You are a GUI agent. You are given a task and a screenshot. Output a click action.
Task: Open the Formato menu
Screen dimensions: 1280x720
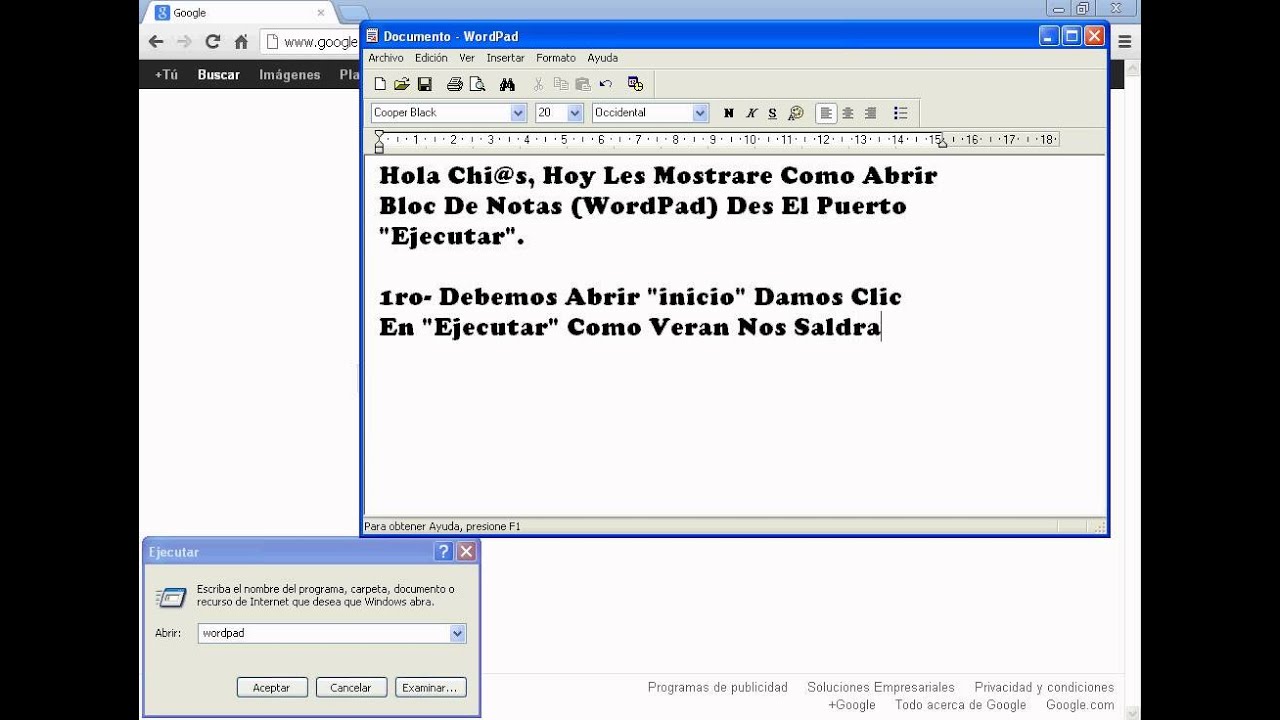(556, 58)
